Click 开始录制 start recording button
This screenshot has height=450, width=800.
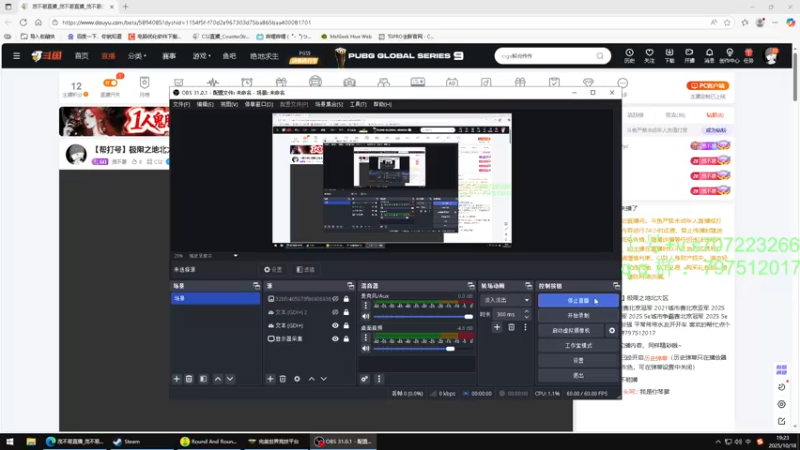click(x=578, y=316)
